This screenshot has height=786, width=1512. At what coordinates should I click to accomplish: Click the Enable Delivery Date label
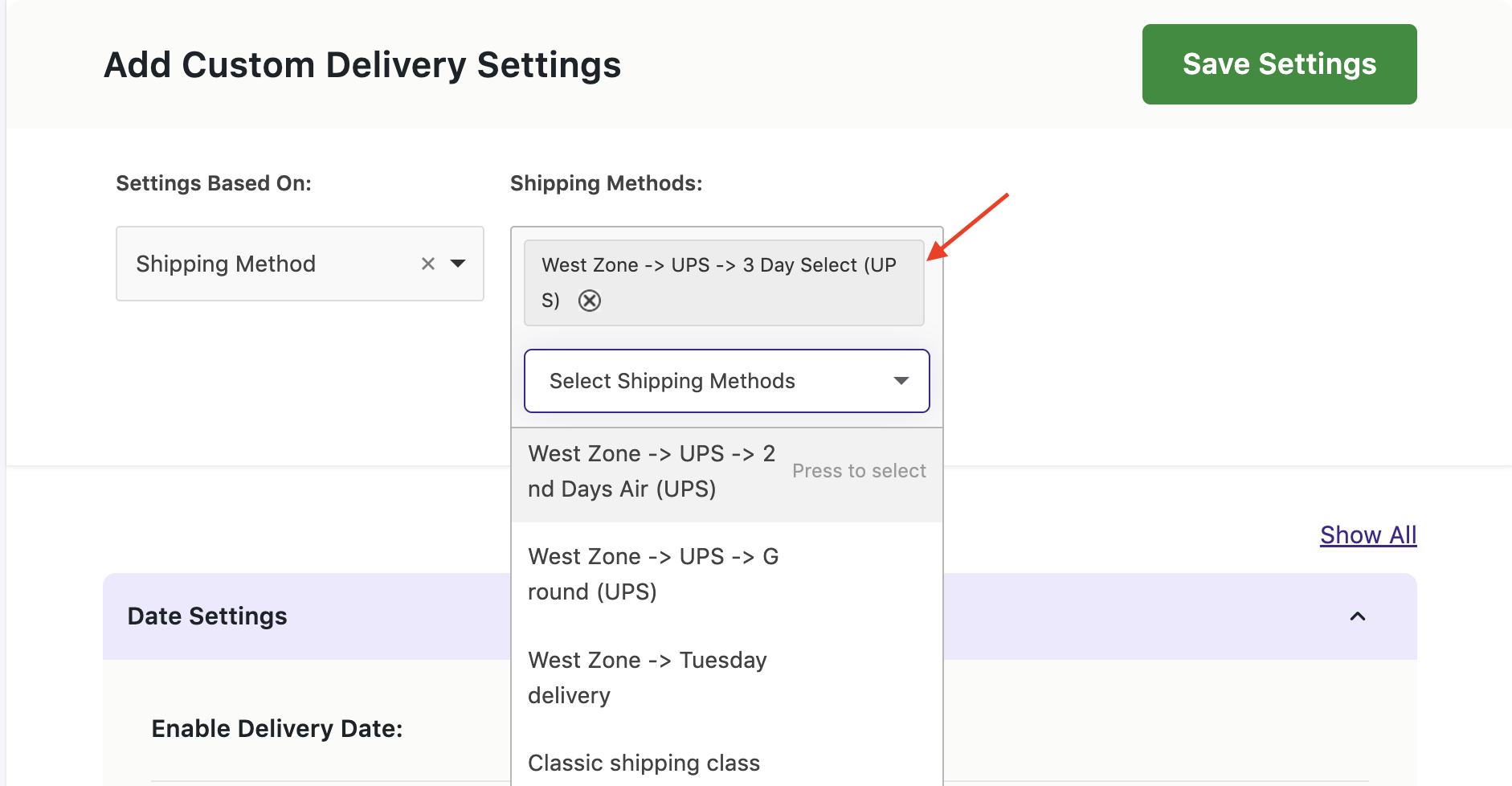pyautogui.click(x=277, y=728)
